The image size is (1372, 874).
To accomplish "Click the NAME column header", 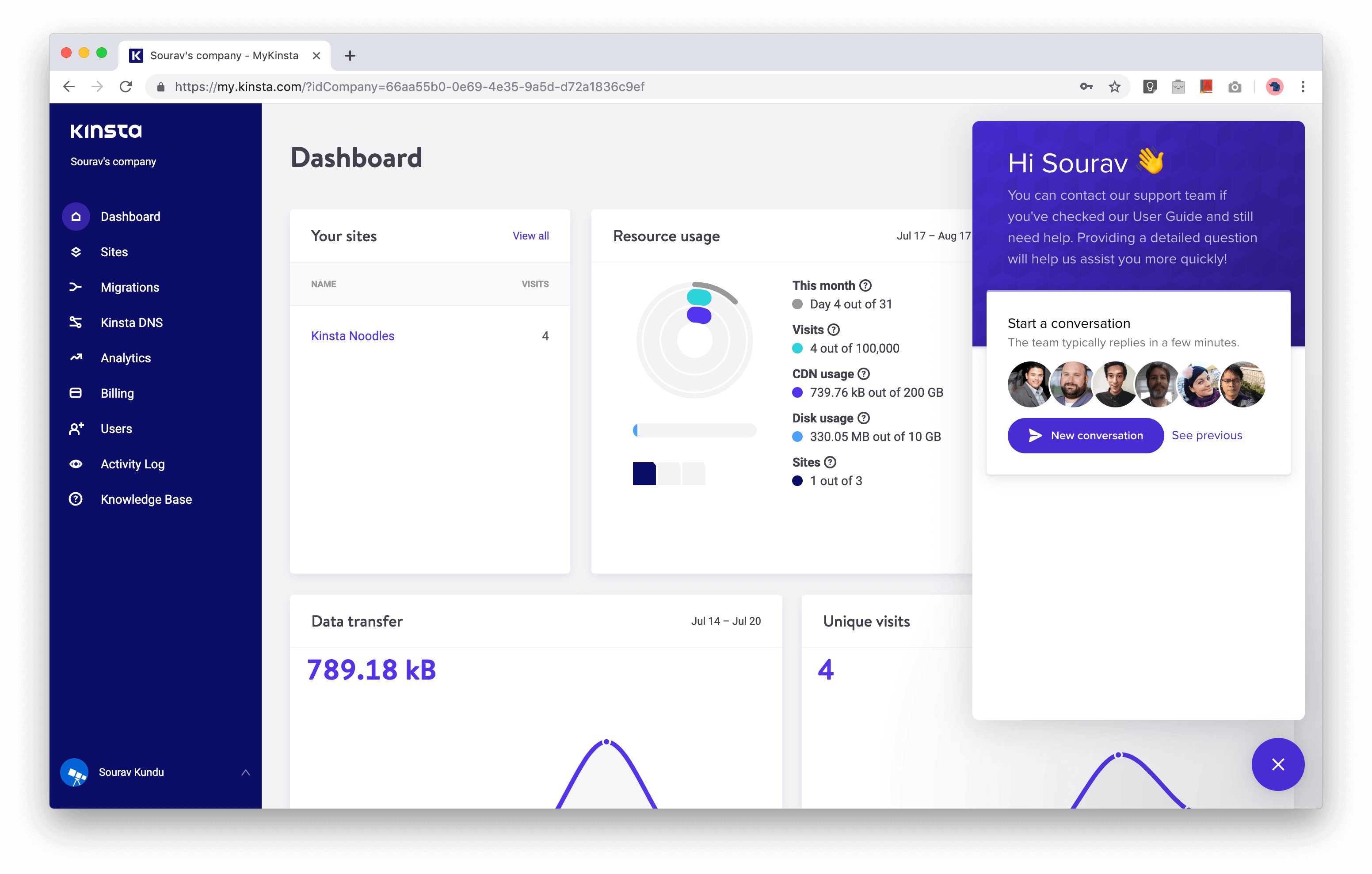I will [x=324, y=284].
